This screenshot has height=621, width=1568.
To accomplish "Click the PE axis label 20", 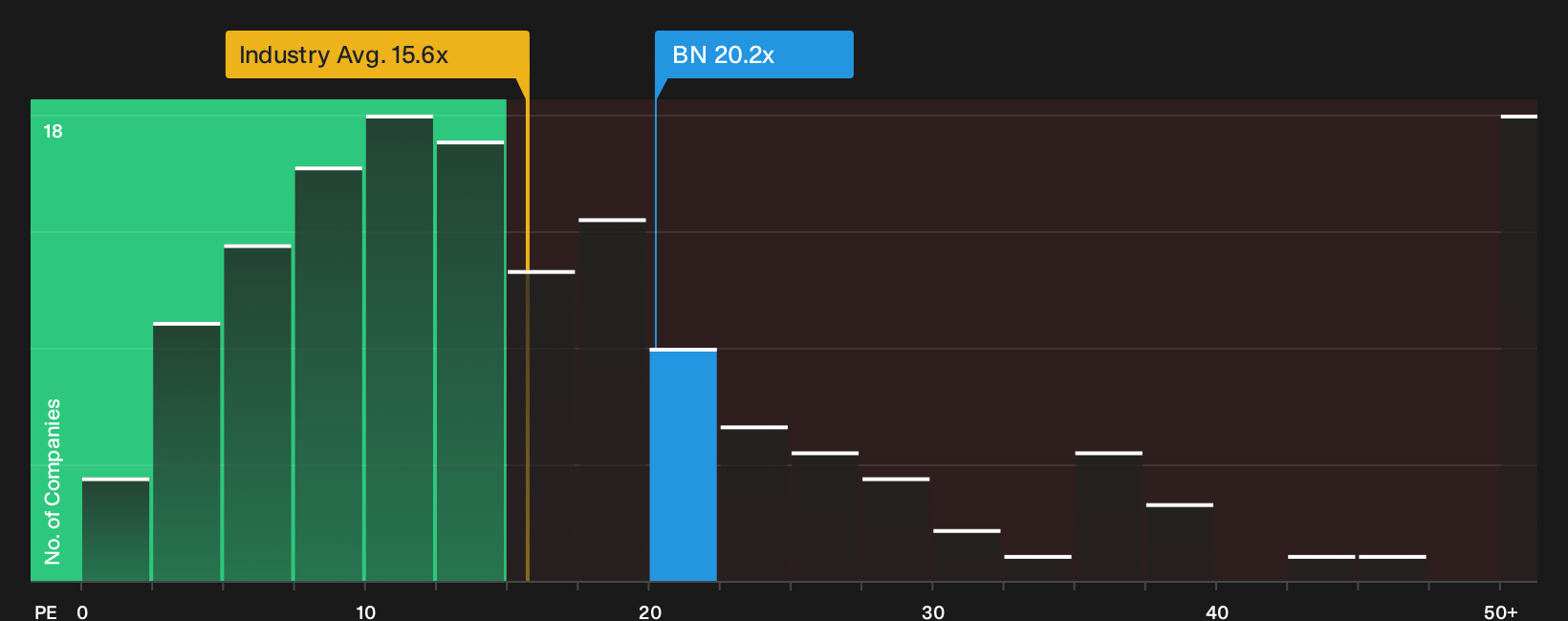I will (650, 611).
